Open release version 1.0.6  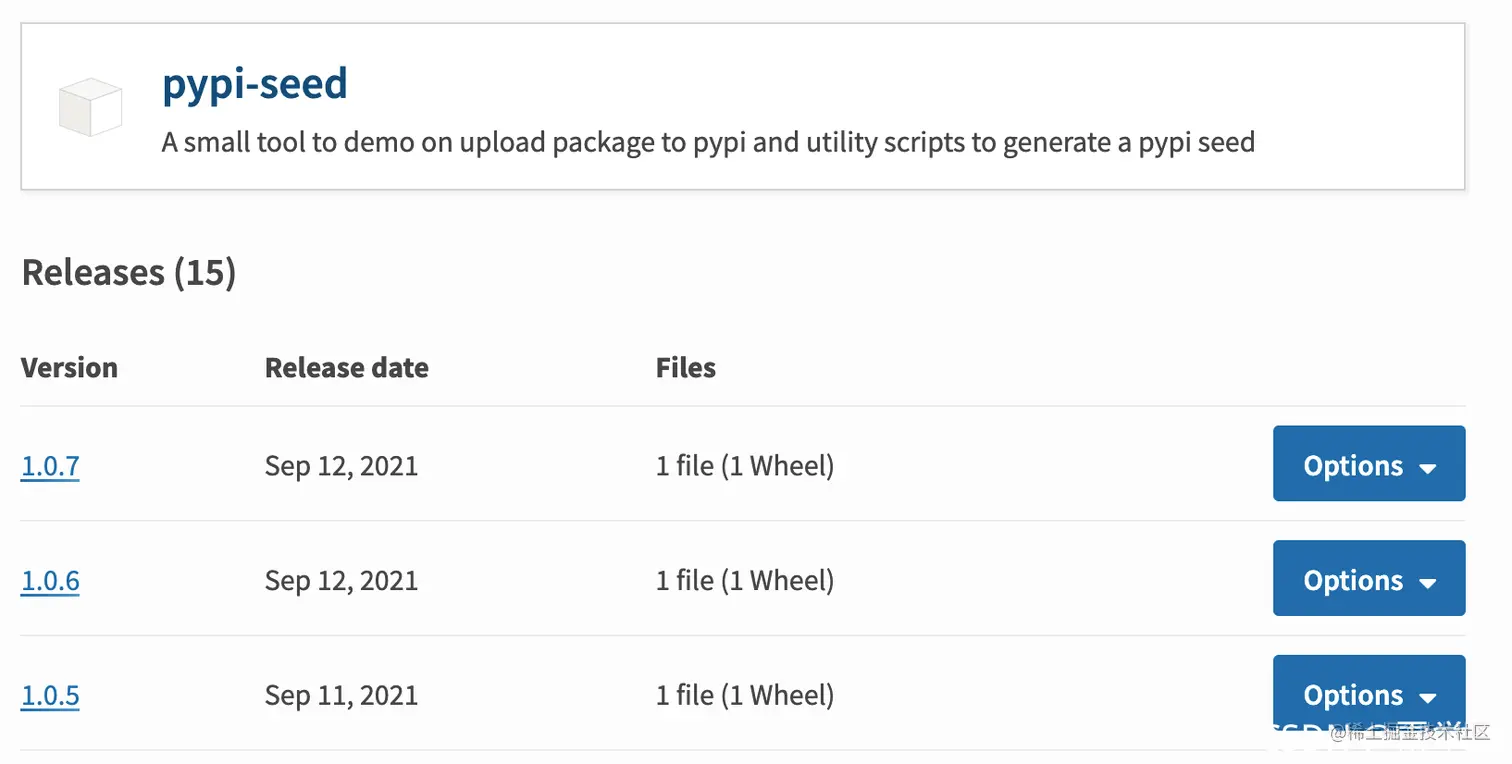pos(50,581)
